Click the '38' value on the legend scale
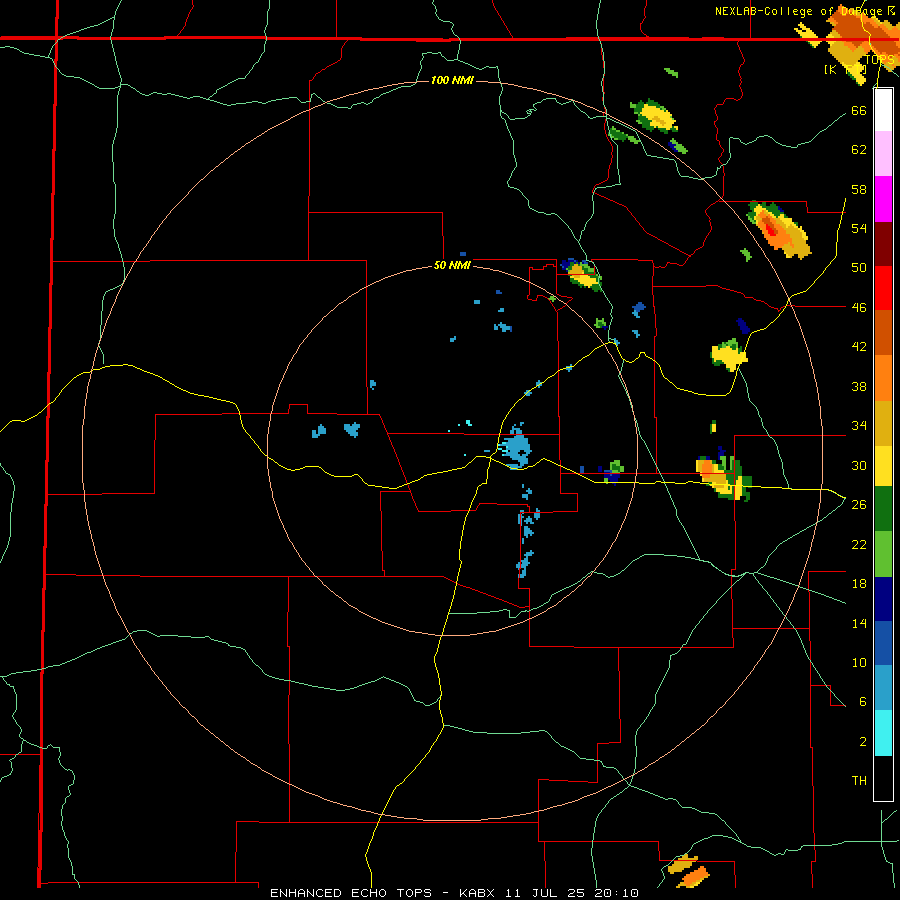The width and height of the screenshot is (900, 900). point(859,386)
